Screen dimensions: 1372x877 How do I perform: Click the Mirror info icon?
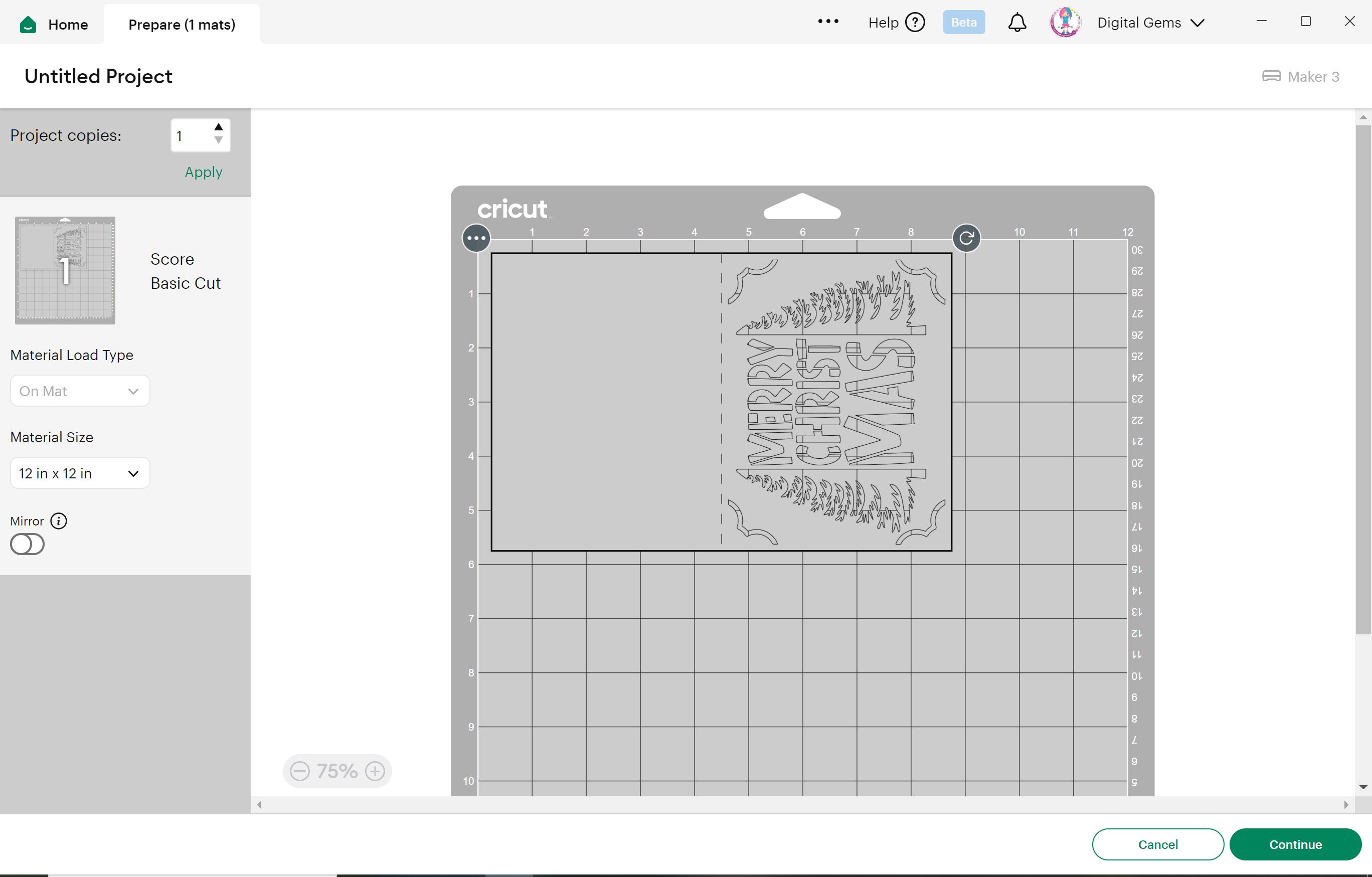coord(59,521)
